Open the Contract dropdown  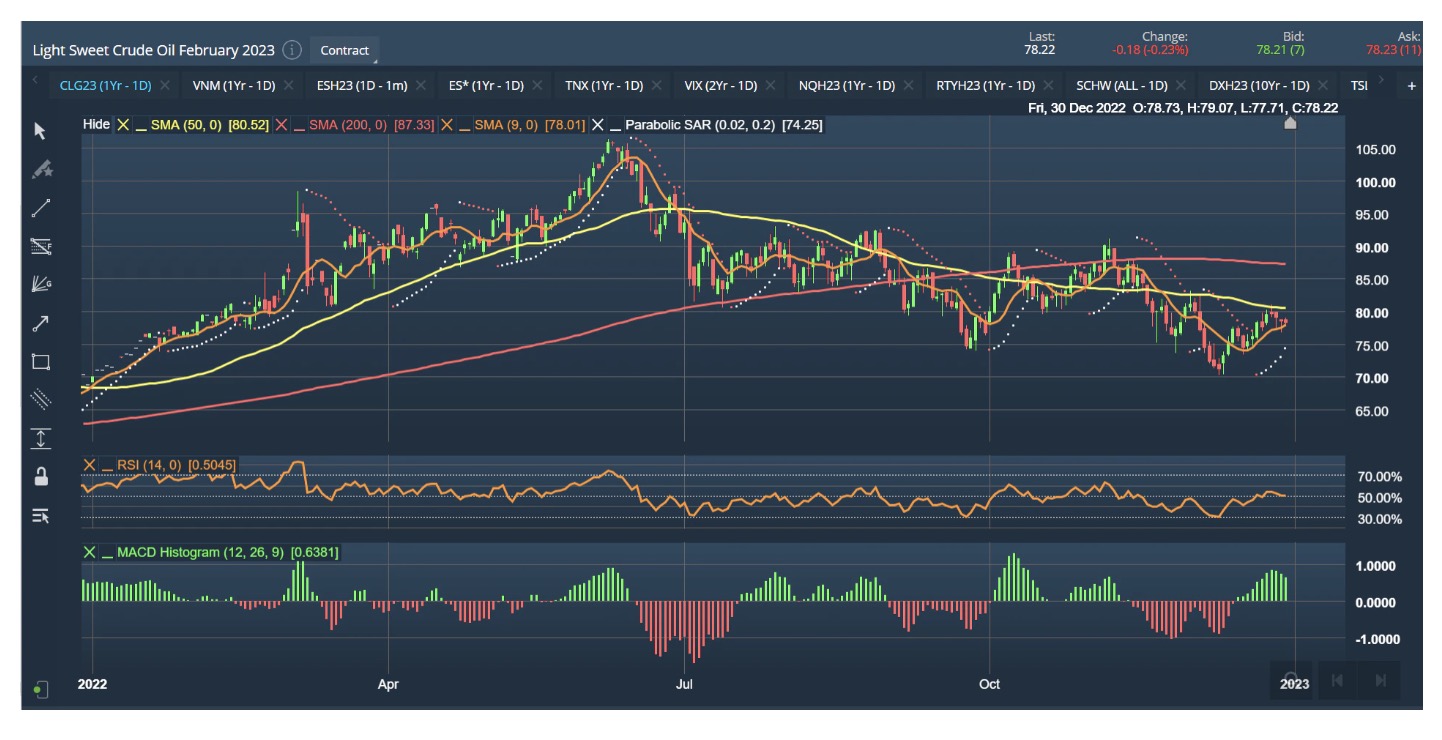click(344, 50)
